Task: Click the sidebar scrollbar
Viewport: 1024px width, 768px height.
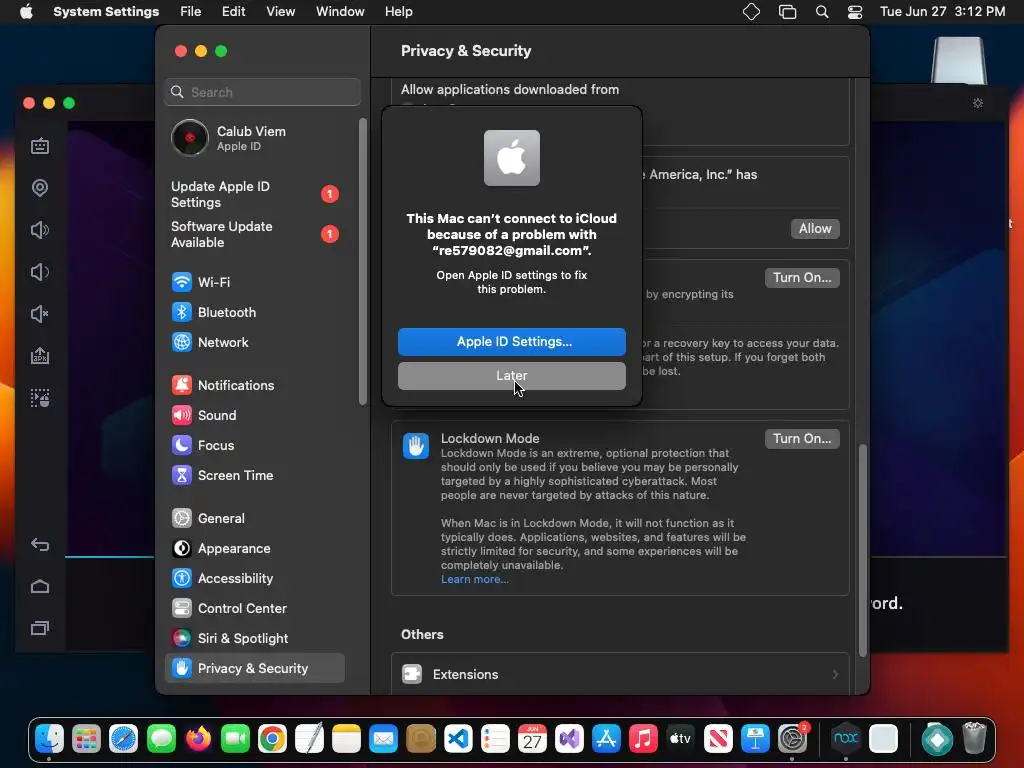Action: (363, 261)
